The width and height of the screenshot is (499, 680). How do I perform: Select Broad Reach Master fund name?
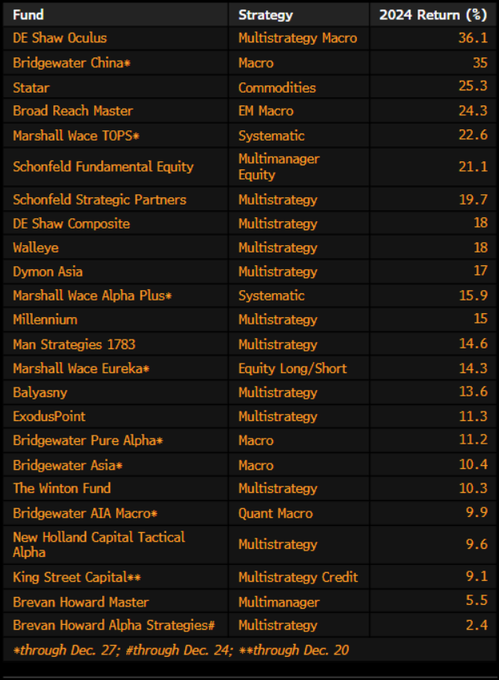point(72,111)
